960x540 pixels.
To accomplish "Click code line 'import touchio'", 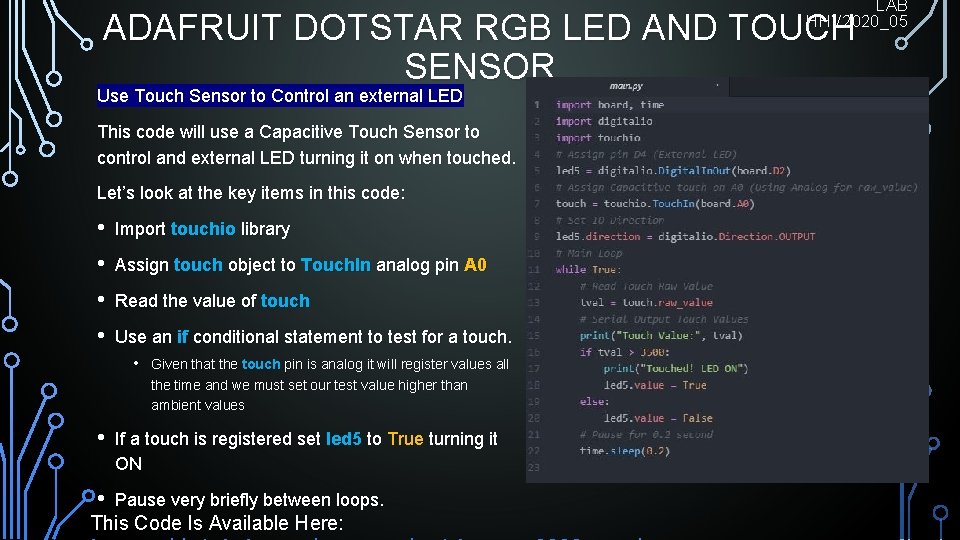I will pyautogui.click(x=598, y=138).
